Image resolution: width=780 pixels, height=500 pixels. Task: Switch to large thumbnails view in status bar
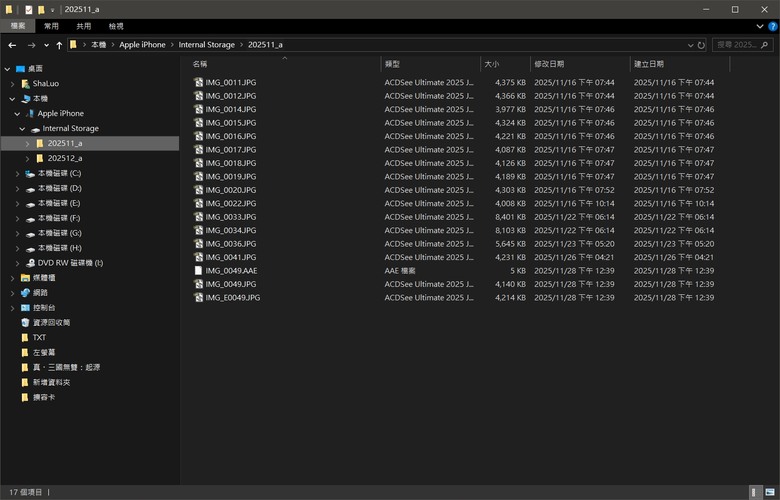click(x=770, y=493)
